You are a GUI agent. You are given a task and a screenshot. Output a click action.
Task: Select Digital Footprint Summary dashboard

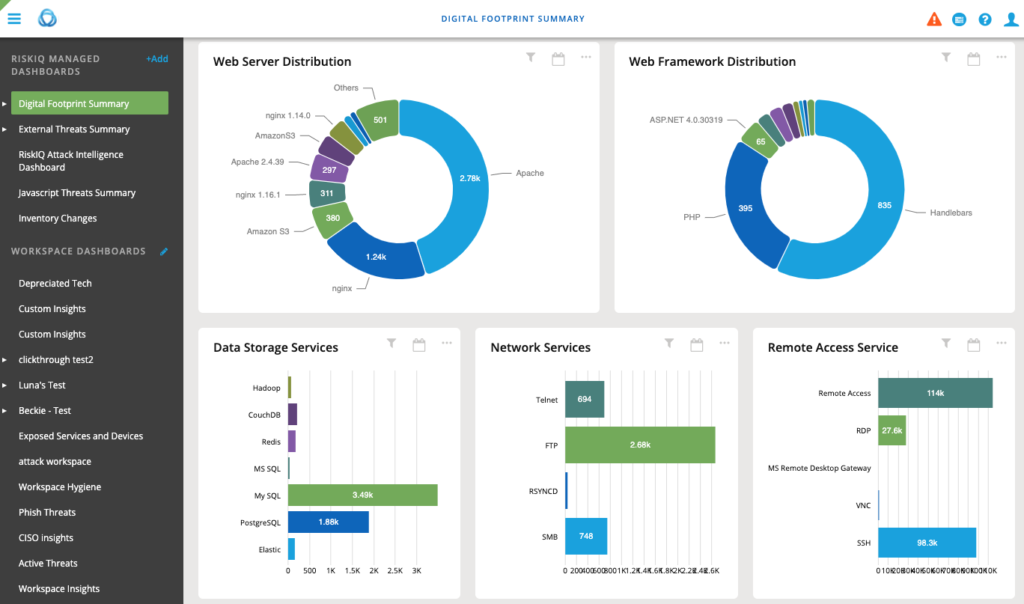pyautogui.click(x=89, y=103)
